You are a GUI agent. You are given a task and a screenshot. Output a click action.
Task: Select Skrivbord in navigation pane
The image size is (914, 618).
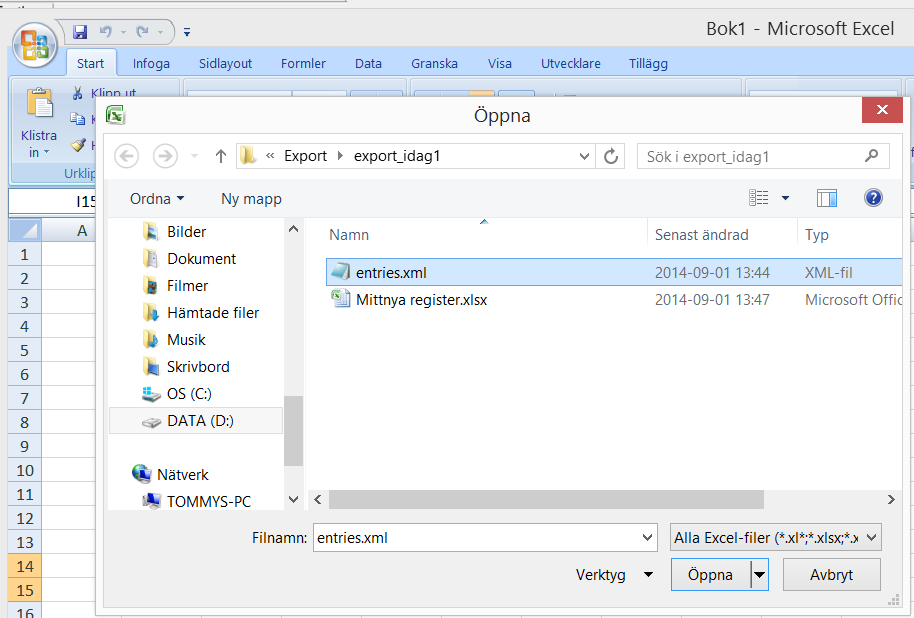(198, 367)
